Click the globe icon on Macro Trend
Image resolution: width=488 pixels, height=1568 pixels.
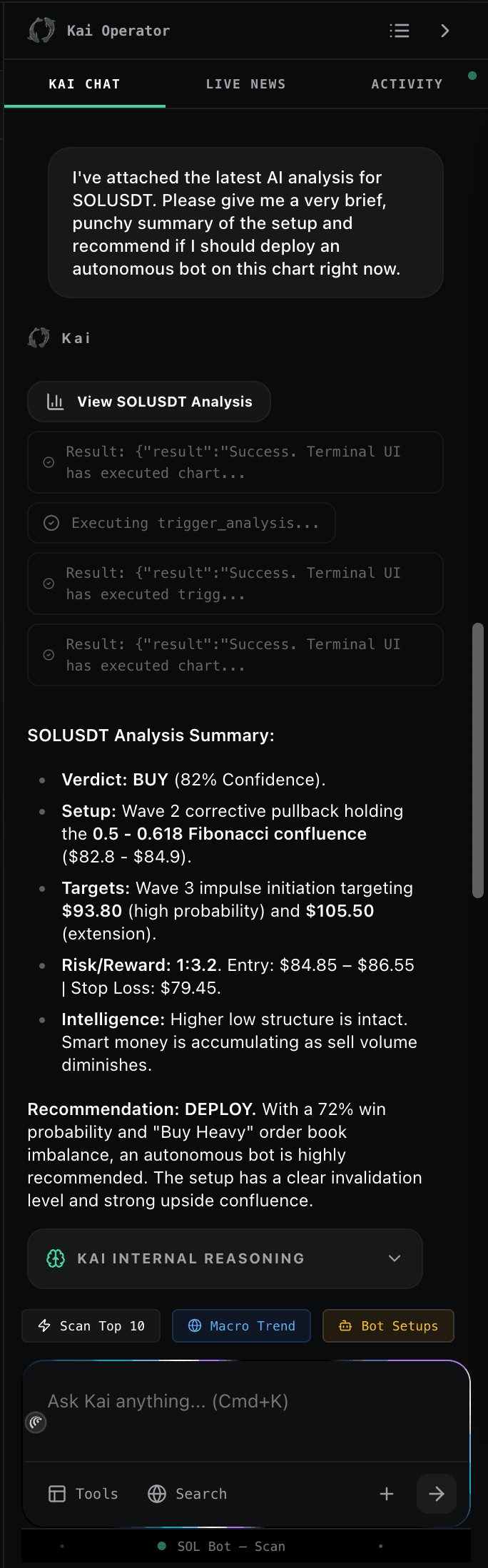tap(194, 1325)
